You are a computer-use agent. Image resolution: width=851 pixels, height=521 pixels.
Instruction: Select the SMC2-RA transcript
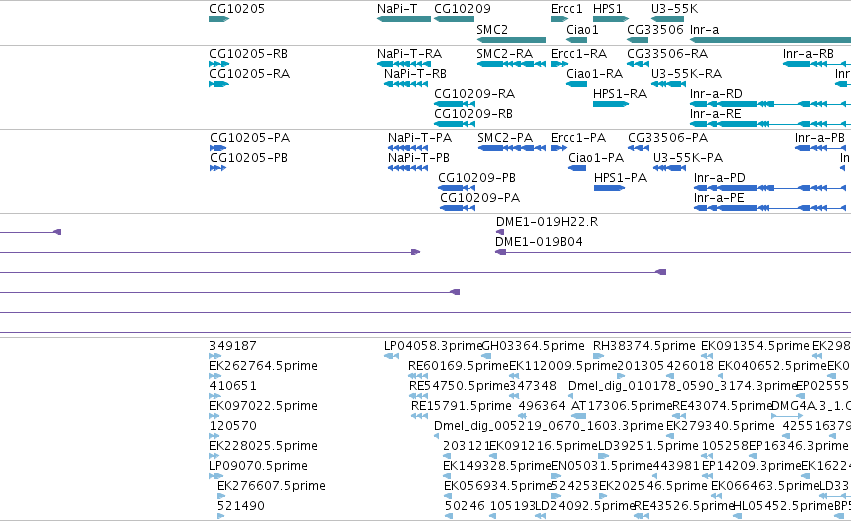[x=511, y=64]
